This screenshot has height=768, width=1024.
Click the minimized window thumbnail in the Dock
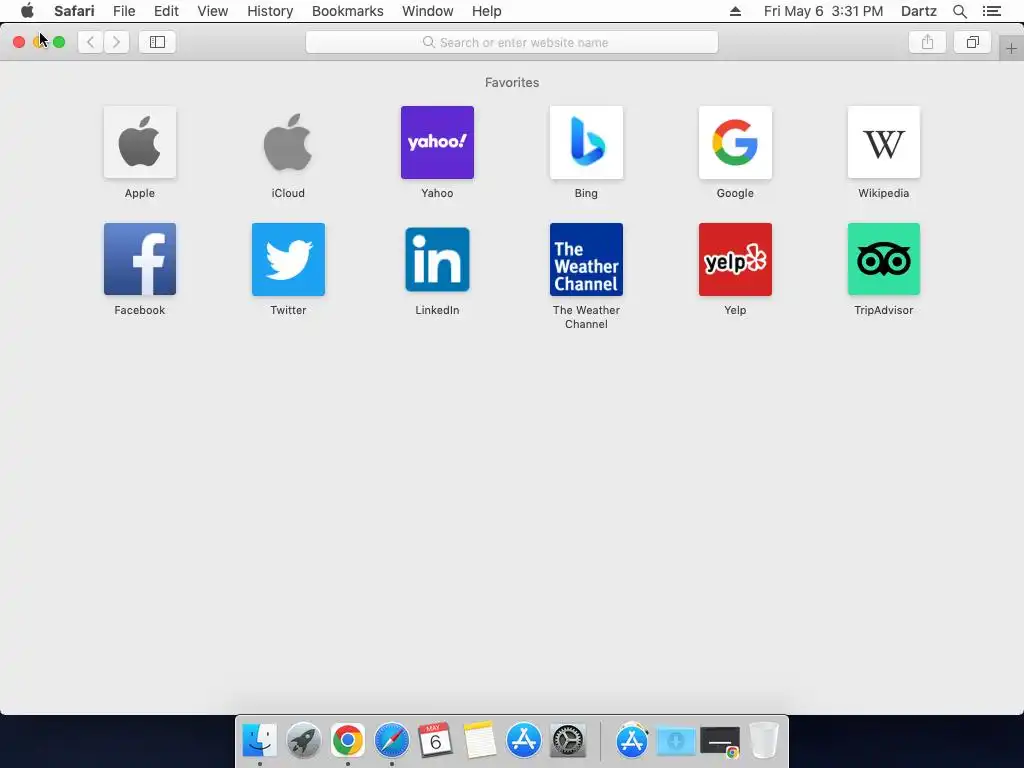point(720,742)
